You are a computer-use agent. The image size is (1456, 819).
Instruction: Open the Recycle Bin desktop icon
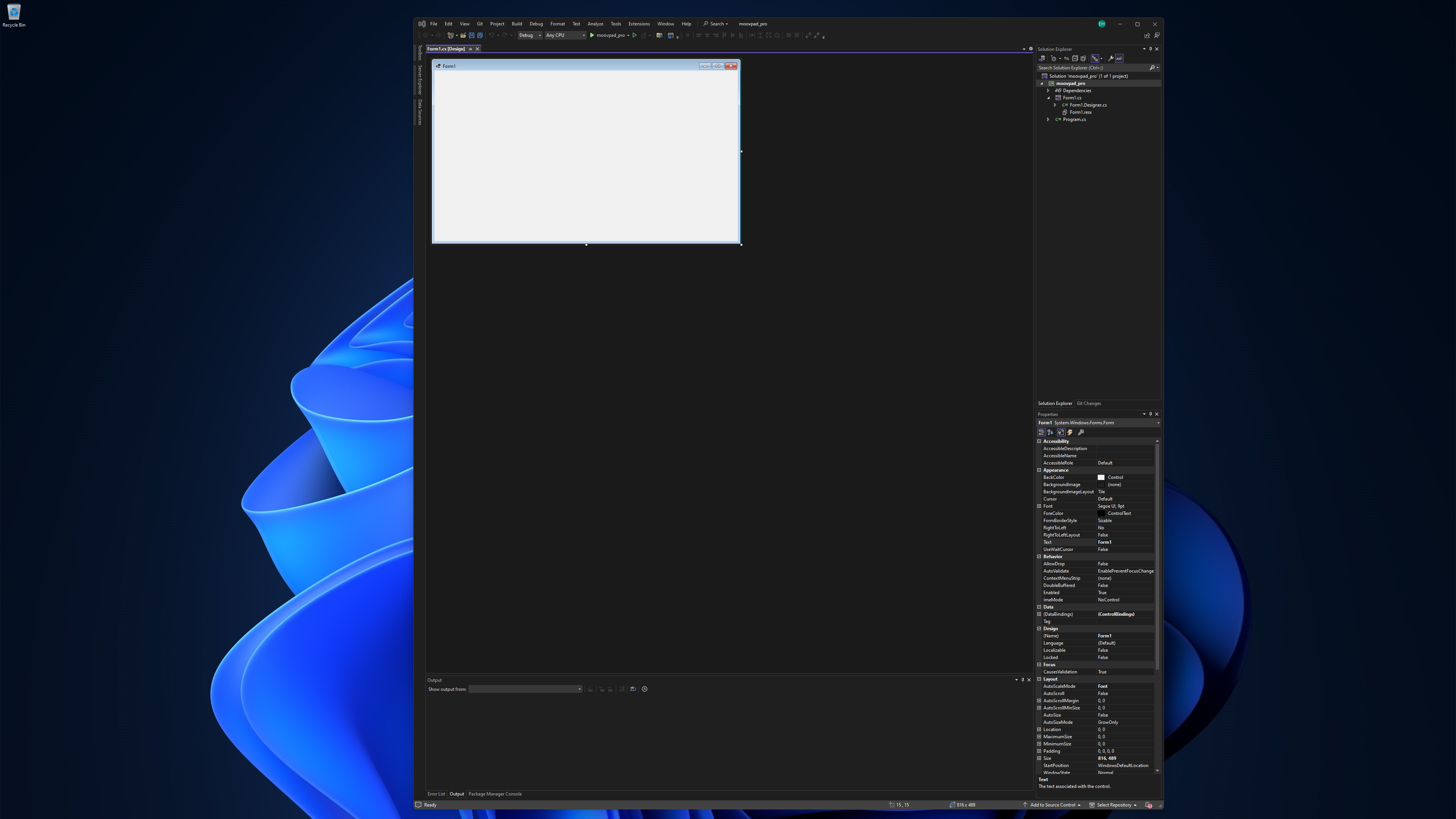tap(14, 15)
